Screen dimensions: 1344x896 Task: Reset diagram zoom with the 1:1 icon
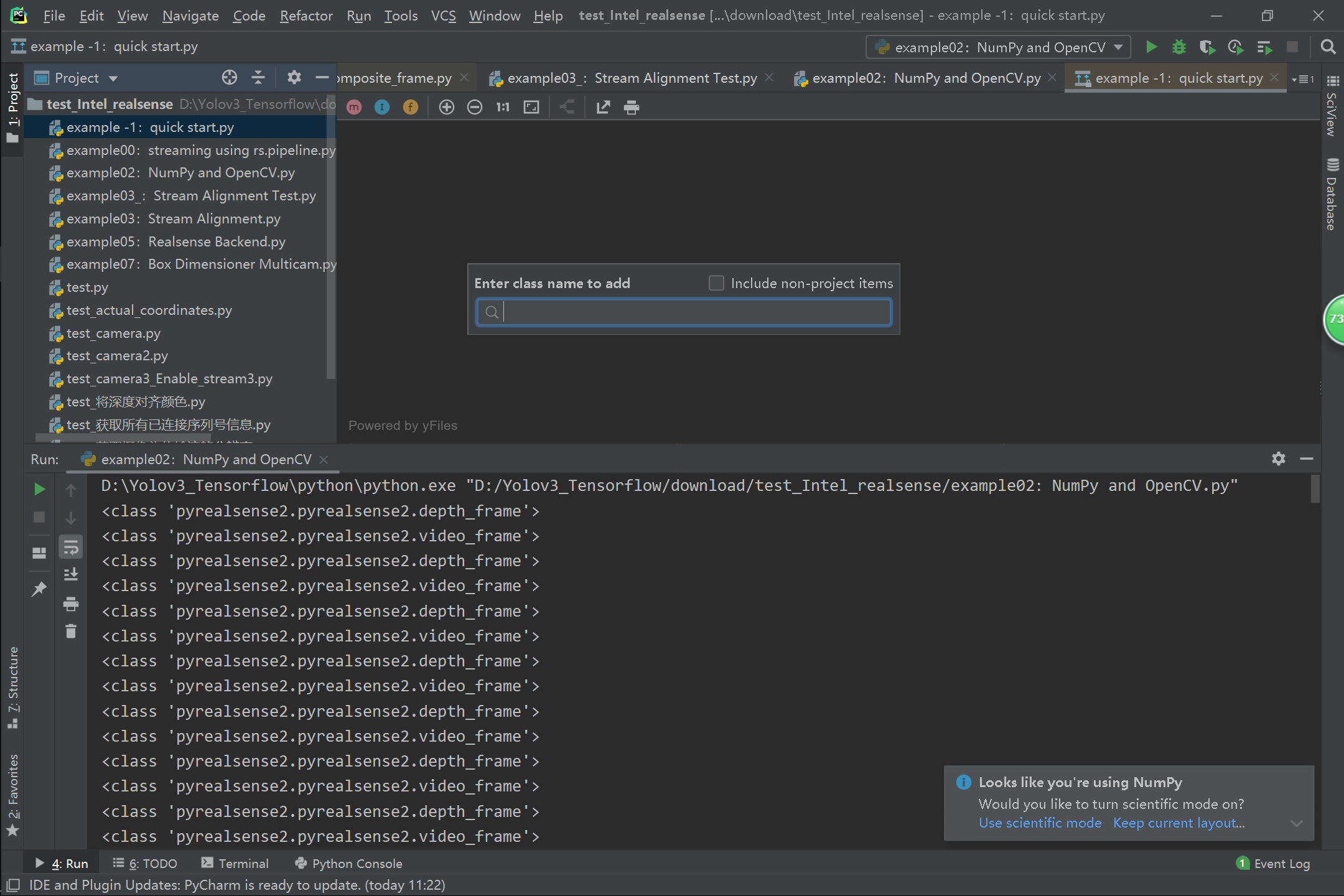pos(502,106)
